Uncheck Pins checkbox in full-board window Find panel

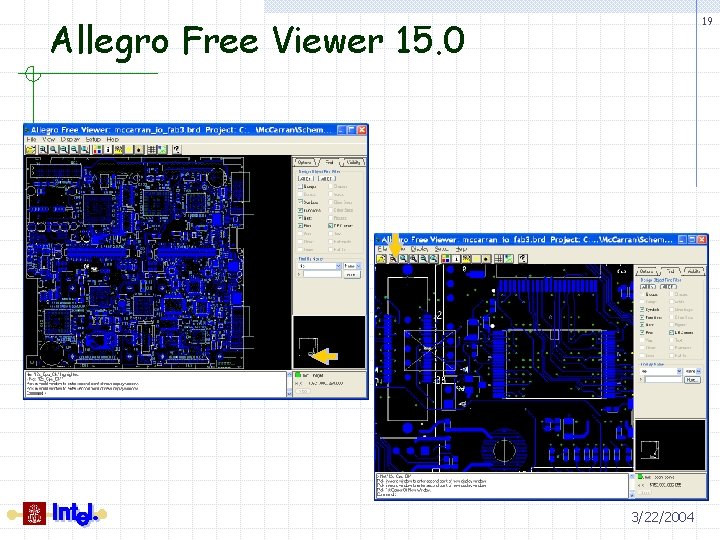[x=300, y=226]
